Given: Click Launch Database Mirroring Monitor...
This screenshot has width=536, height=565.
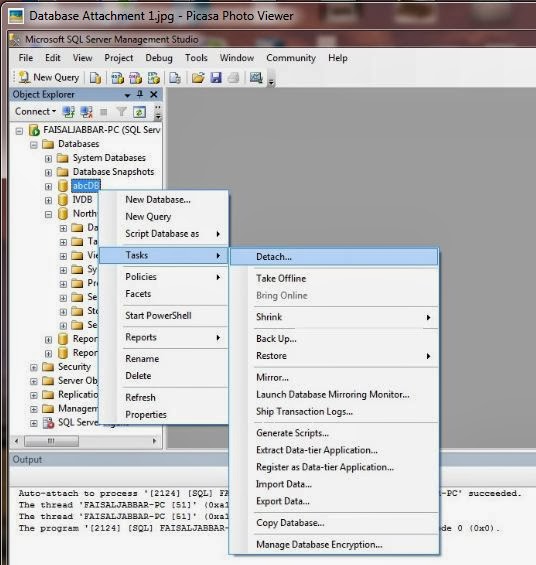Looking at the screenshot, I should (334, 394).
